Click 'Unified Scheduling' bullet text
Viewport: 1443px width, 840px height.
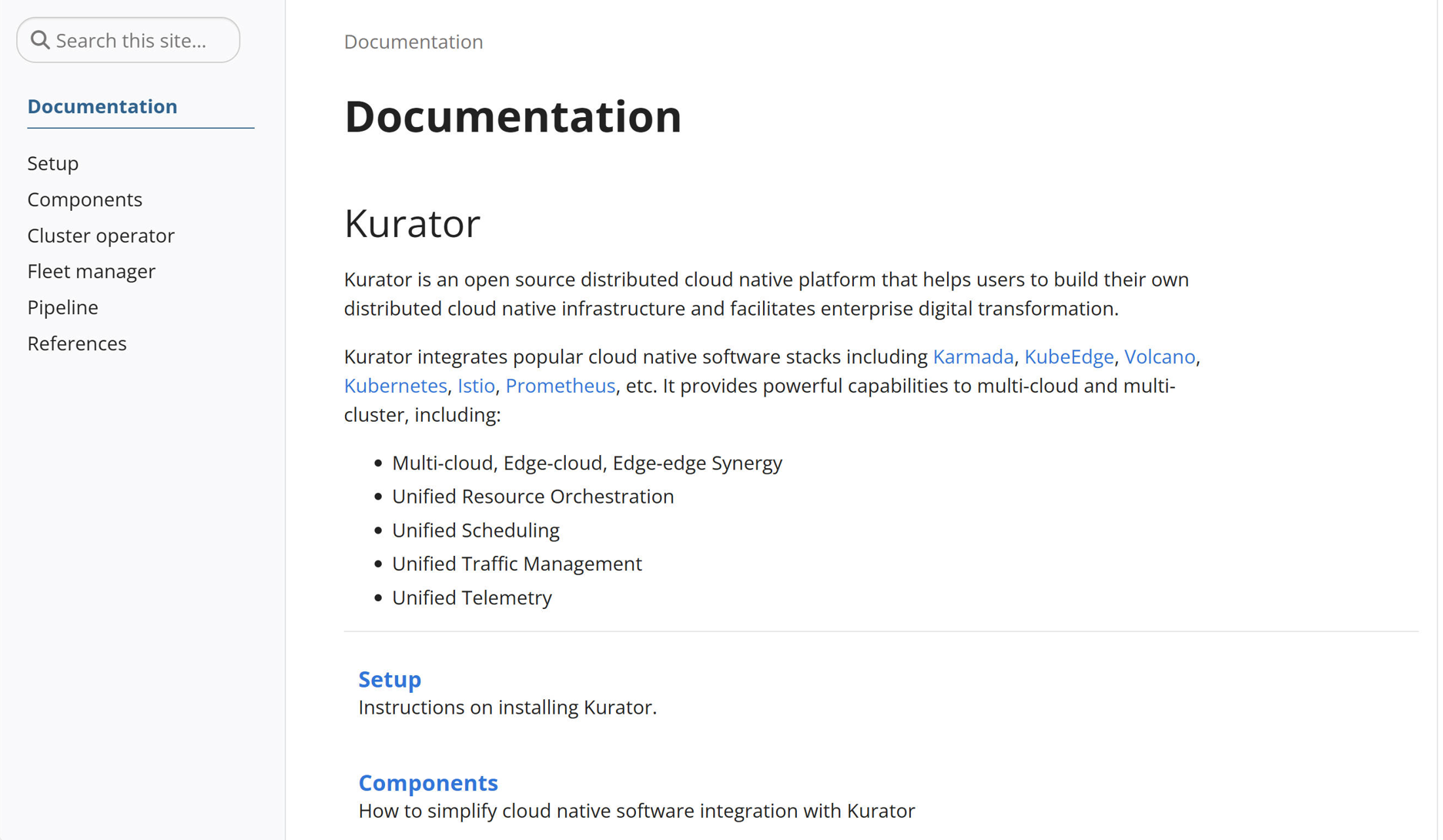[x=476, y=530]
